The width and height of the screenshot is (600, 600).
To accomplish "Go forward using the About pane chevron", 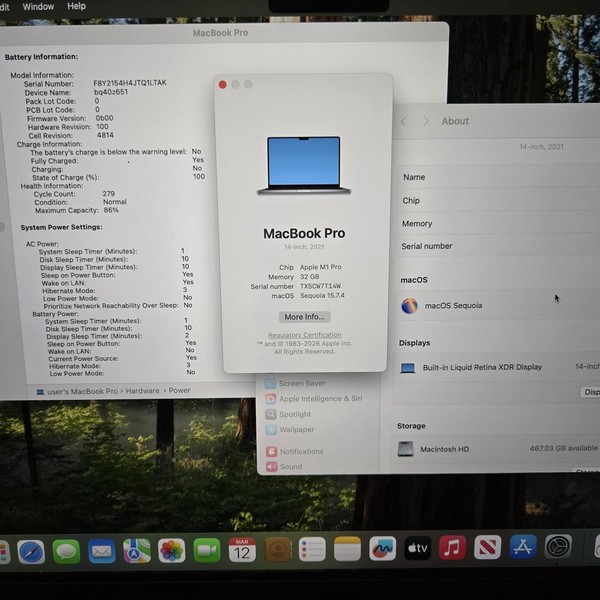I will click(426, 121).
